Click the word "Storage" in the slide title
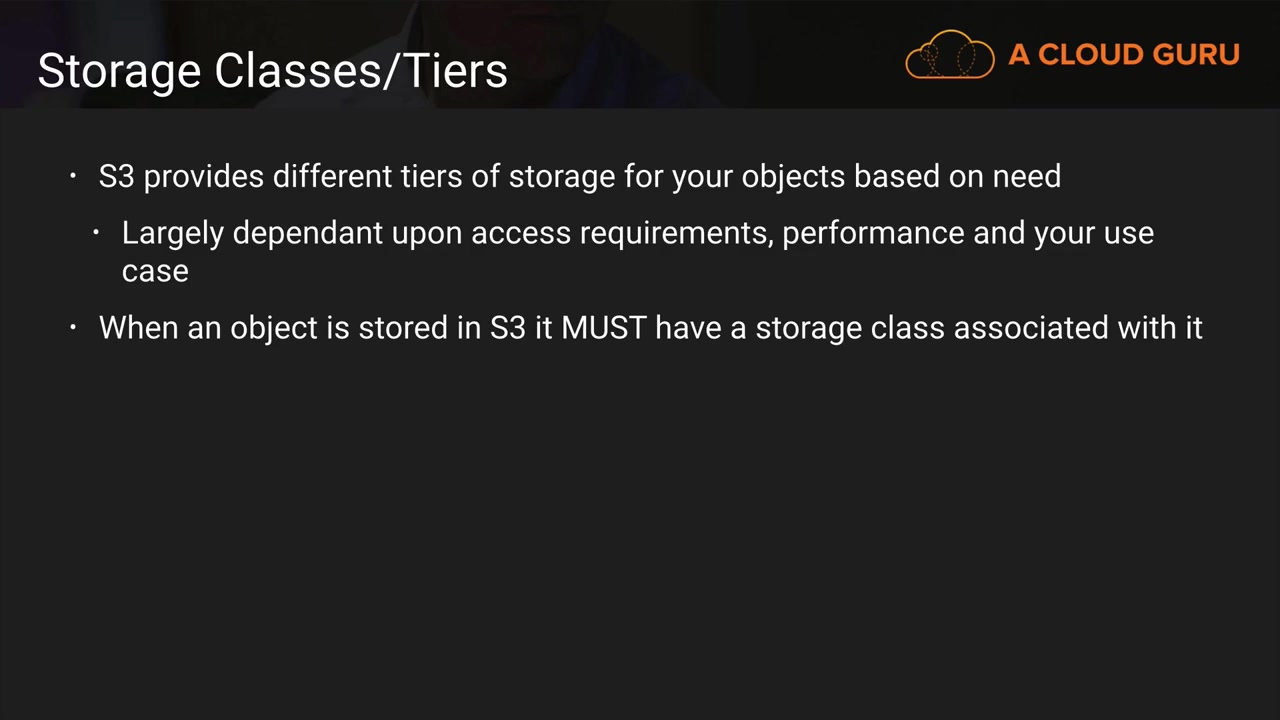The width and height of the screenshot is (1280, 720). coord(119,71)
